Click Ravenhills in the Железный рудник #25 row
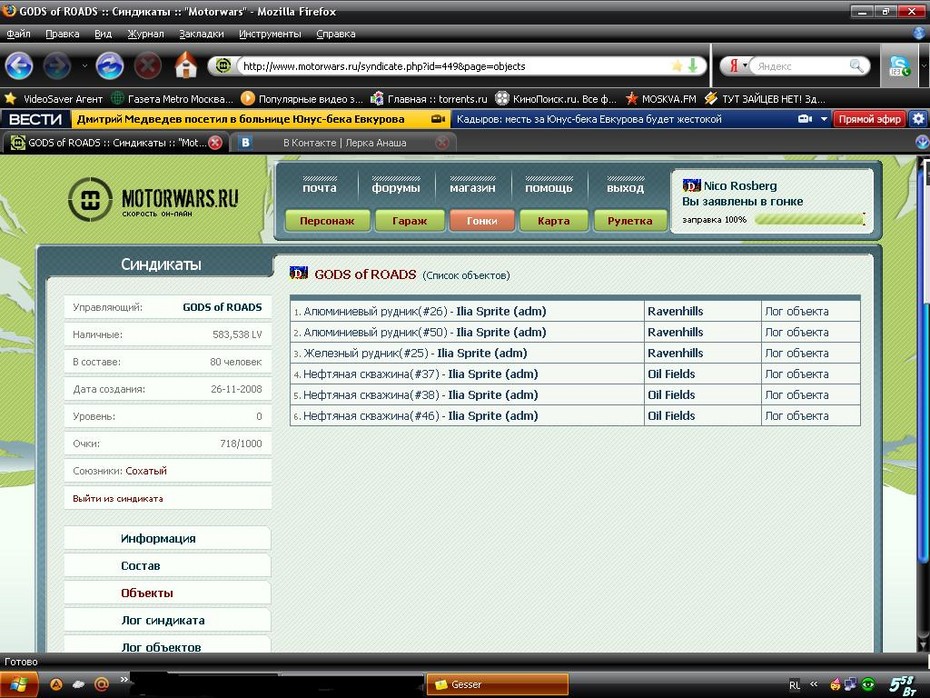This screenshot has height=698, width=930. click(x=675, y=353)
